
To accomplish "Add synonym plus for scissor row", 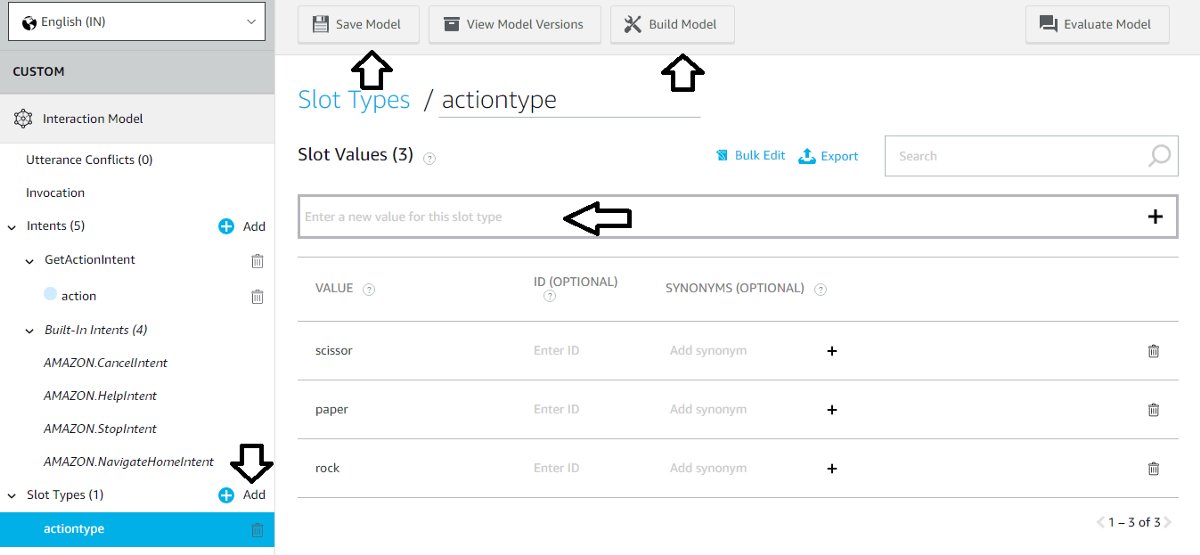I will 831,351.
